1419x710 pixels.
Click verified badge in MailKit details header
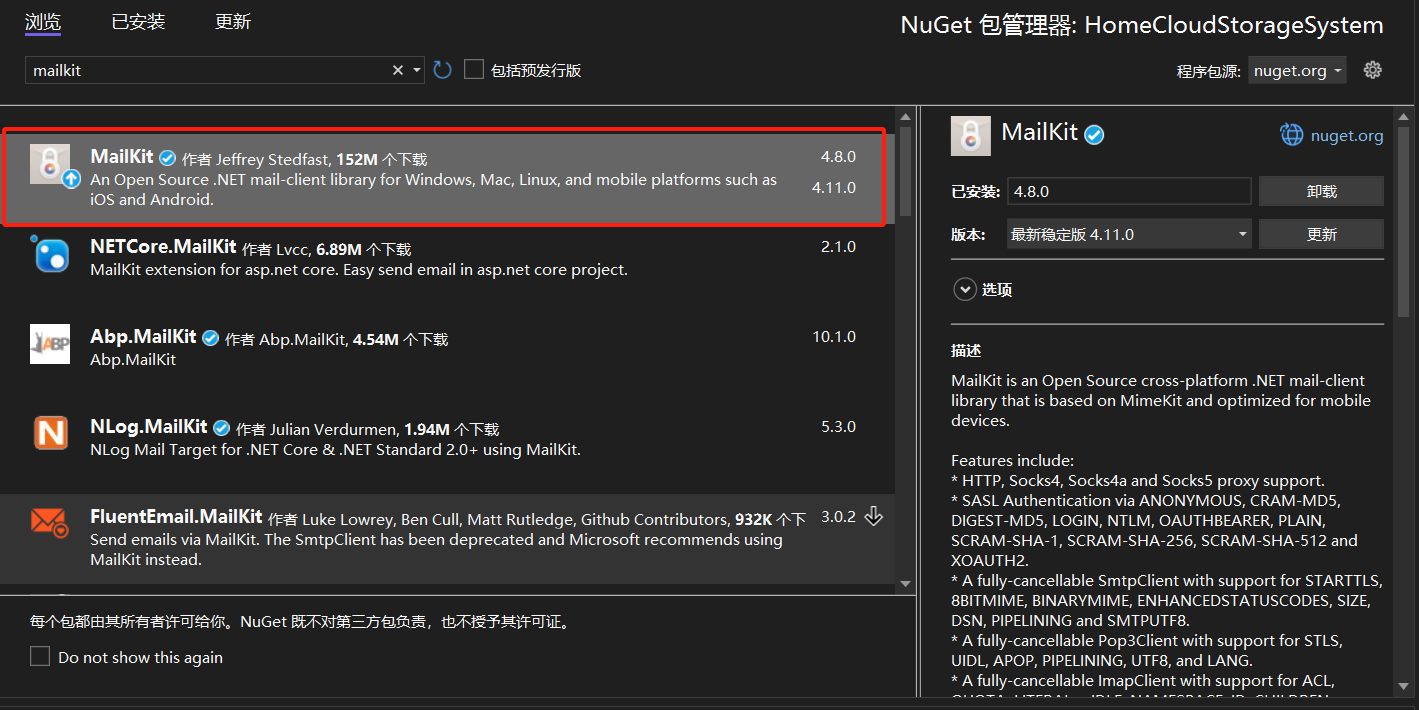point(1095,135)
